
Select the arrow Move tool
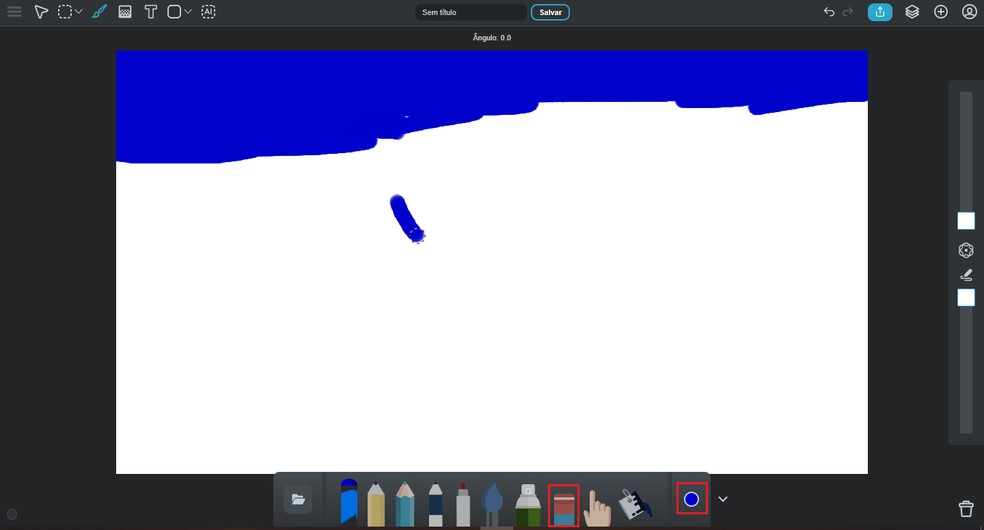41,12
